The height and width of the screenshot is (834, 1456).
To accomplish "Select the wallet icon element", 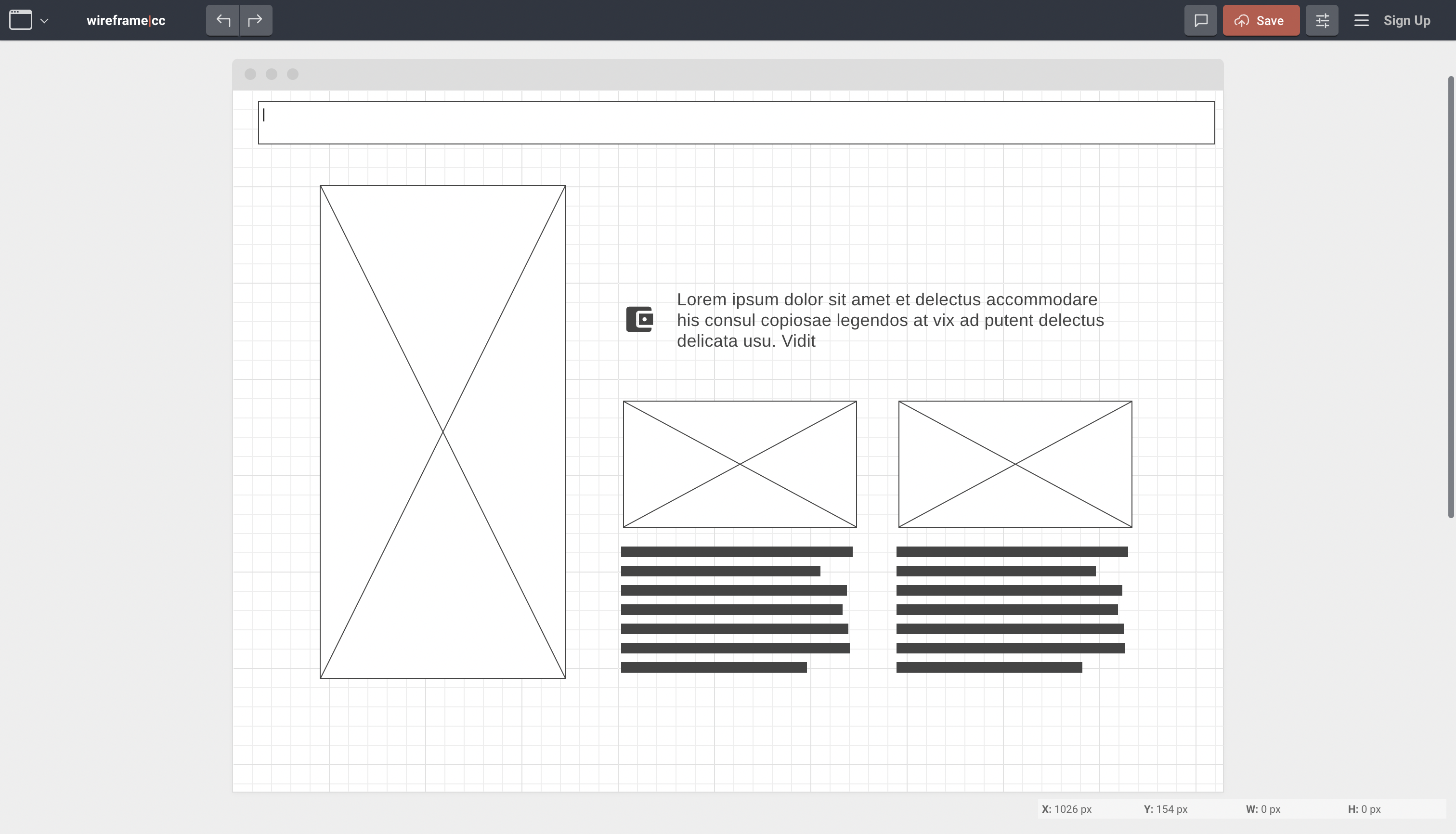I will pyautogui.click(x=639, y=319).
